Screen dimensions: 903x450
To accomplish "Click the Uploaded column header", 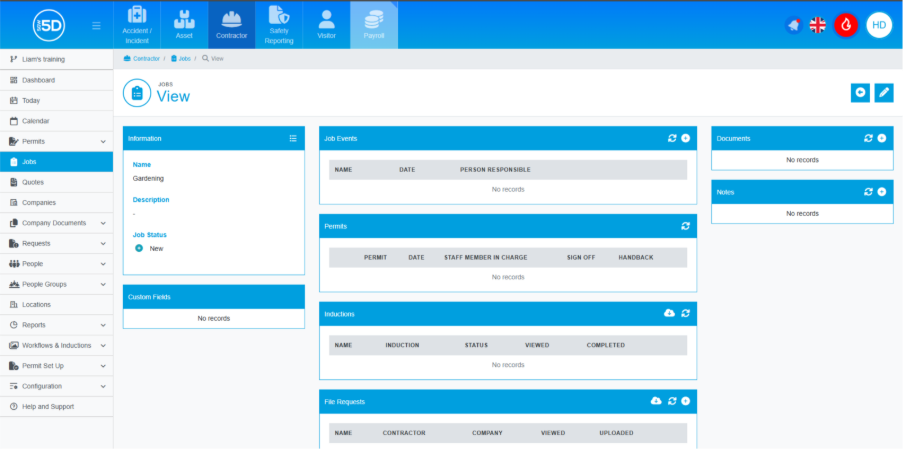I will 616,433.
